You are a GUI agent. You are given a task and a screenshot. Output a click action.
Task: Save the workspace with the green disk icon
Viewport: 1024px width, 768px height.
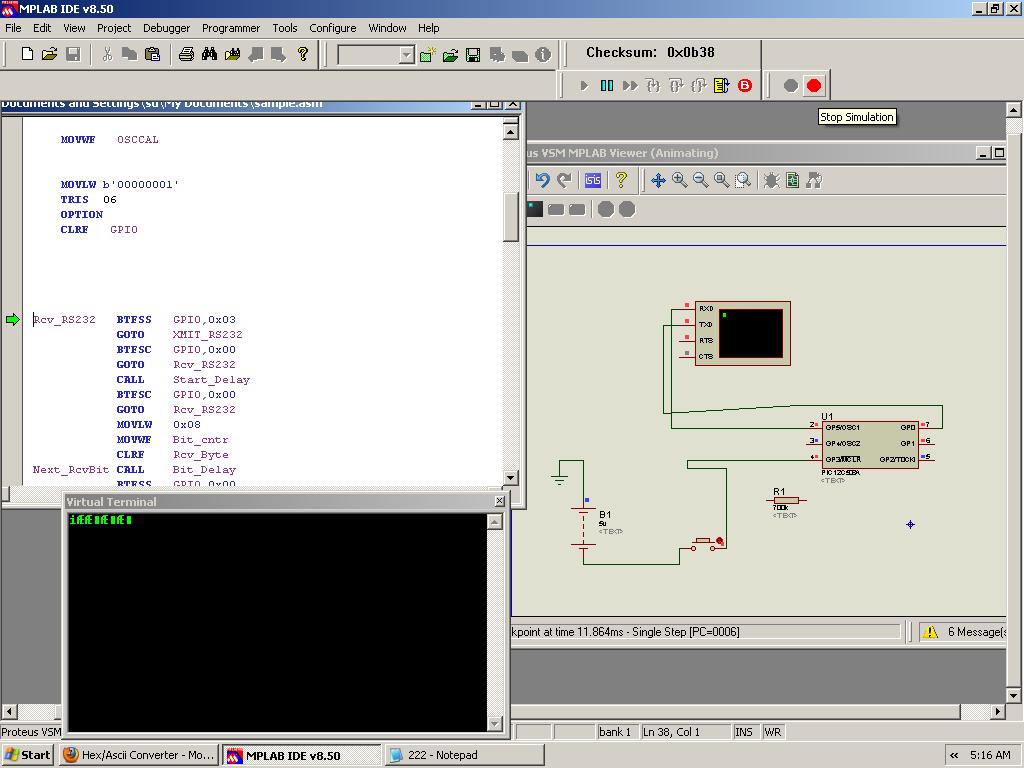[x=473, y=55]
